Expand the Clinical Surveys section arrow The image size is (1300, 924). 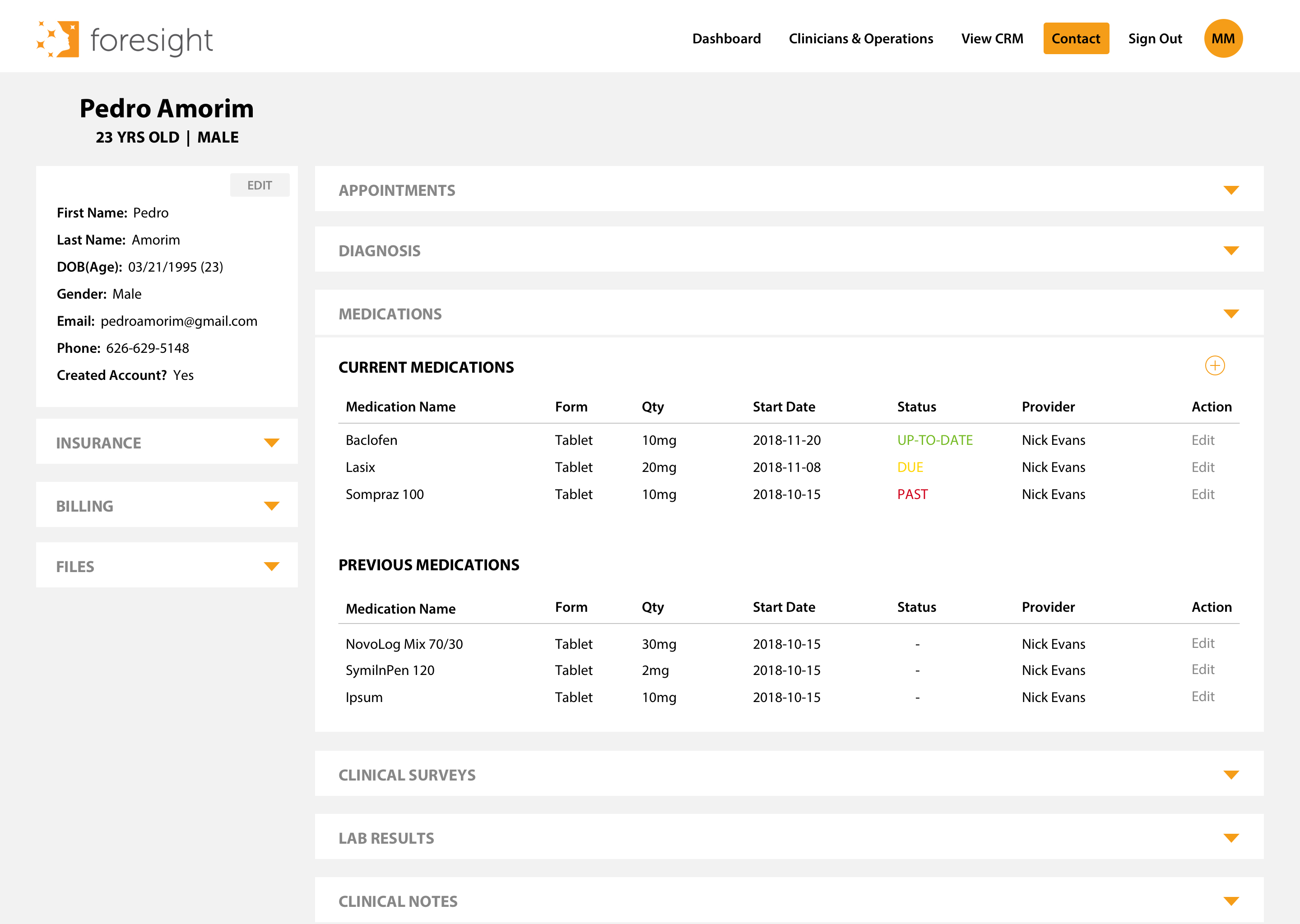point(1230,774)
